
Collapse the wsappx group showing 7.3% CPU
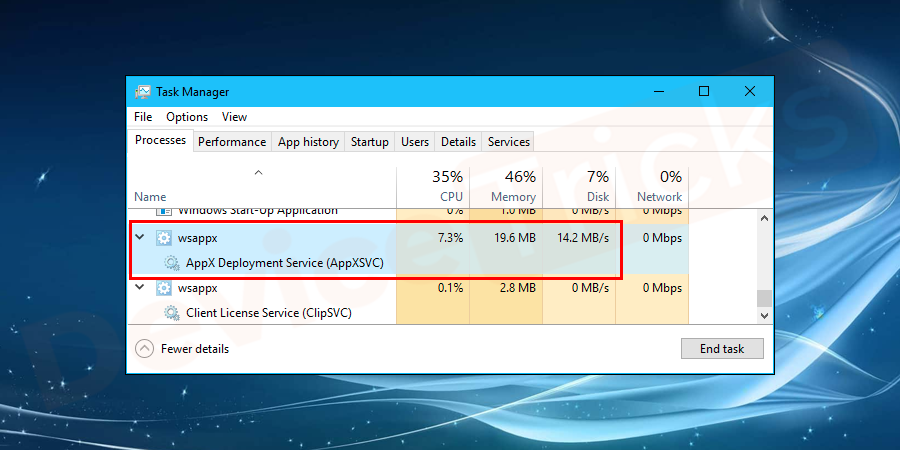point(139,237)
